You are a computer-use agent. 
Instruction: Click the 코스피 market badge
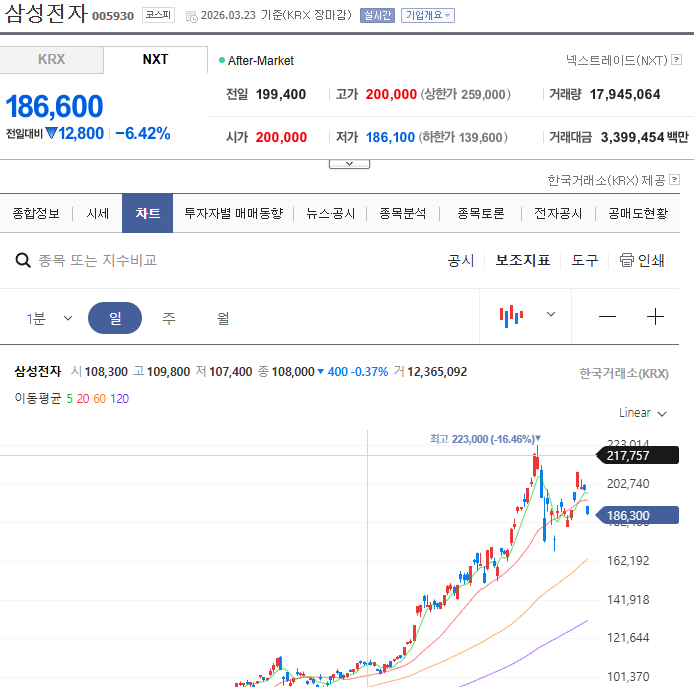[158, 15]
